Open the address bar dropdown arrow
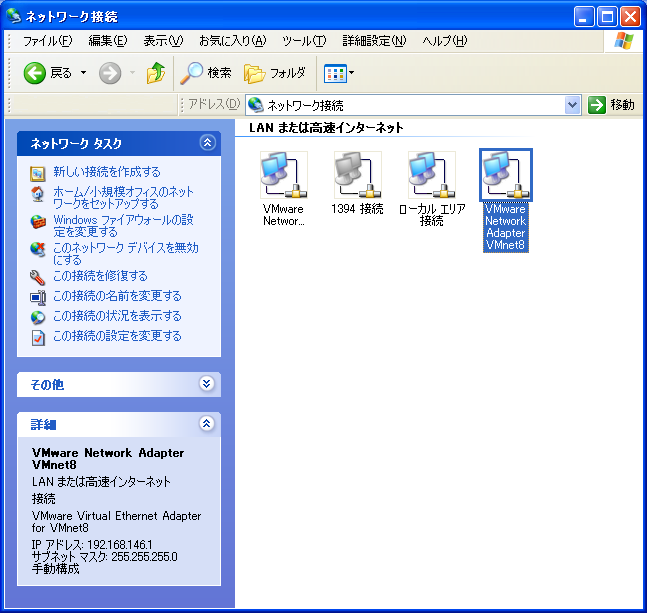647x613 pixels. 572,105
